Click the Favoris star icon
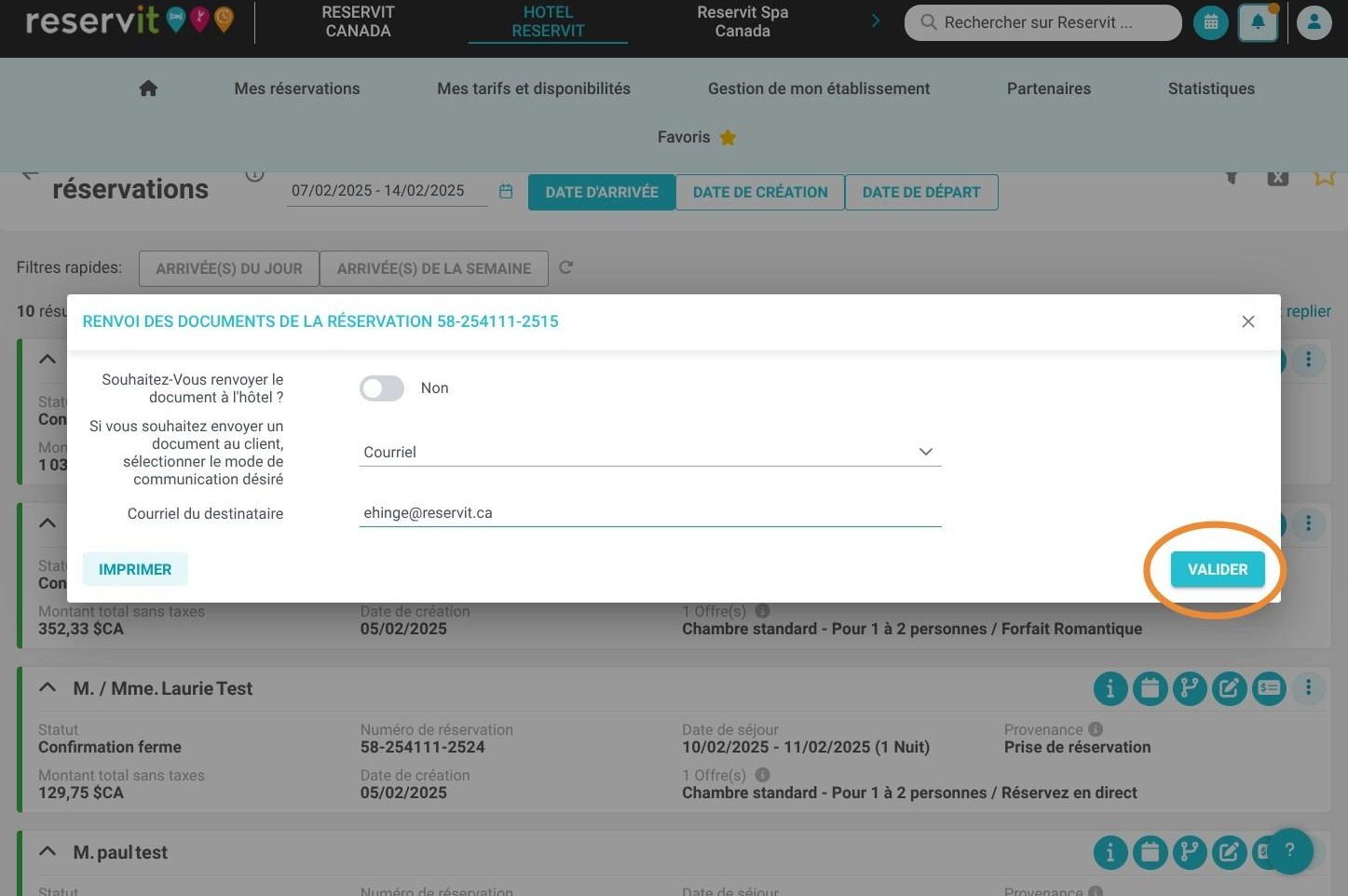 pyautogui.click(x=728, y=137)
